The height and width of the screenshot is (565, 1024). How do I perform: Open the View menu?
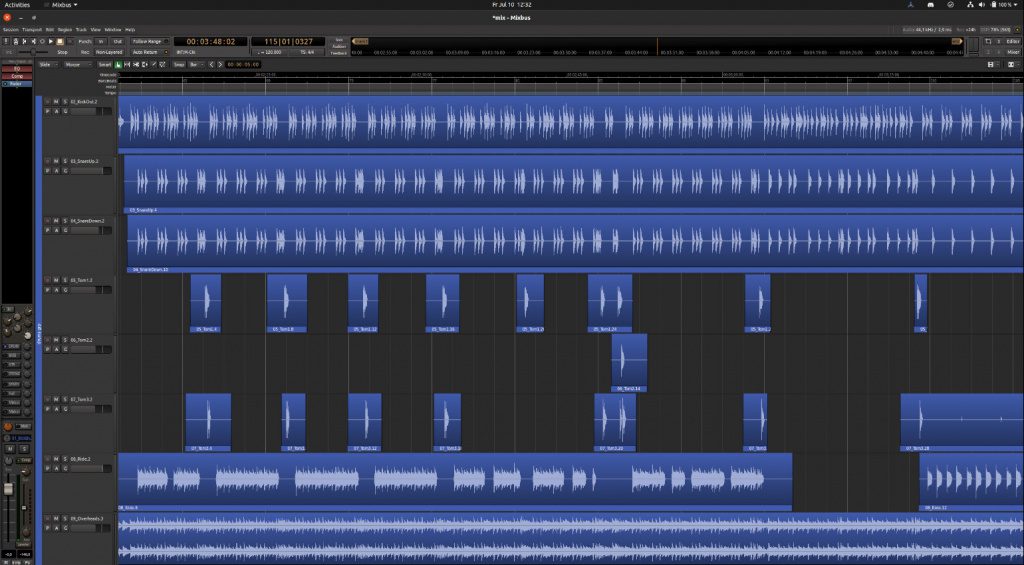coord(95,29)
